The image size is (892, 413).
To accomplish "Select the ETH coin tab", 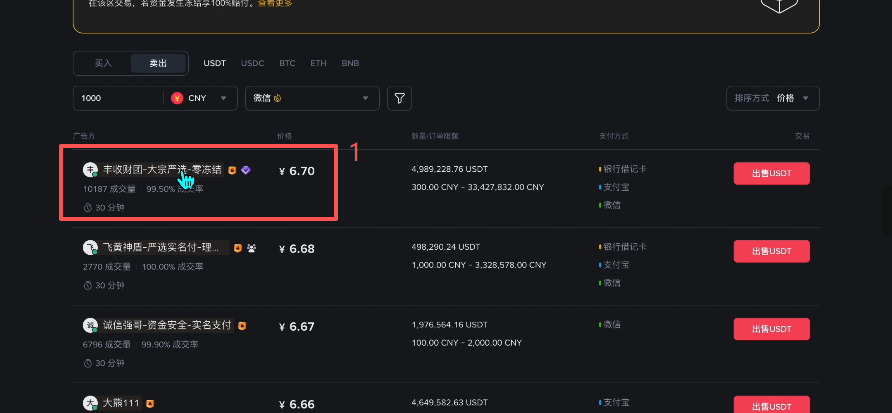I will 319,63.
